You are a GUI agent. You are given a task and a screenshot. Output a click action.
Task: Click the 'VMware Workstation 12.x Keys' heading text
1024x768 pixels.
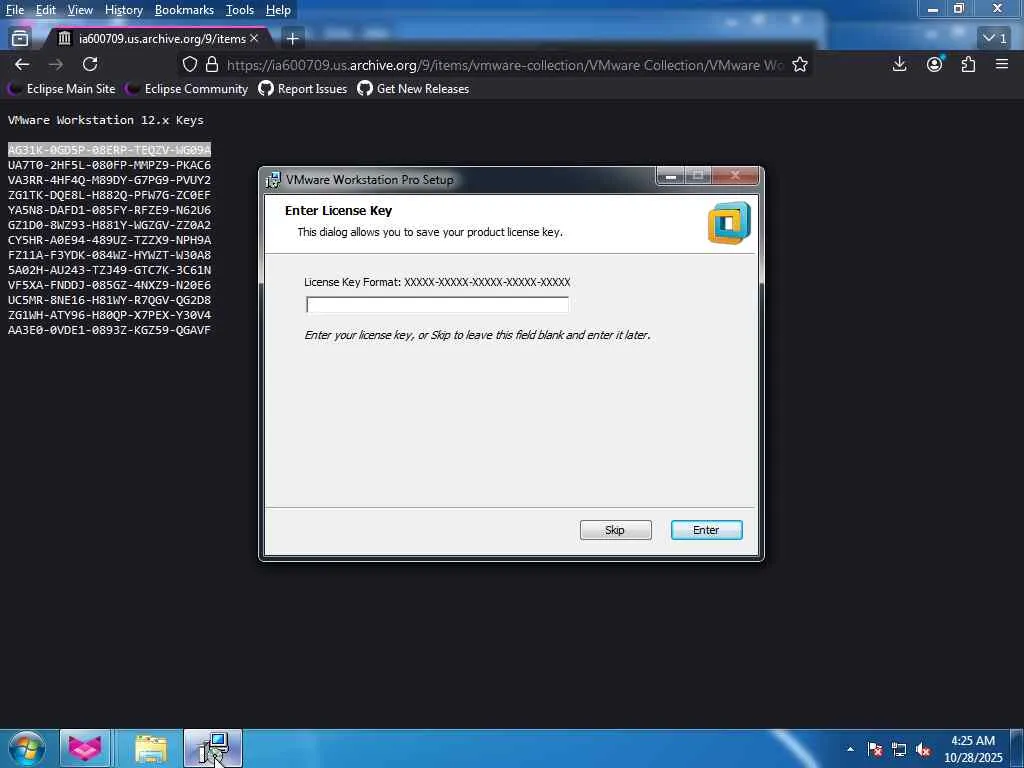coord(106,120)
